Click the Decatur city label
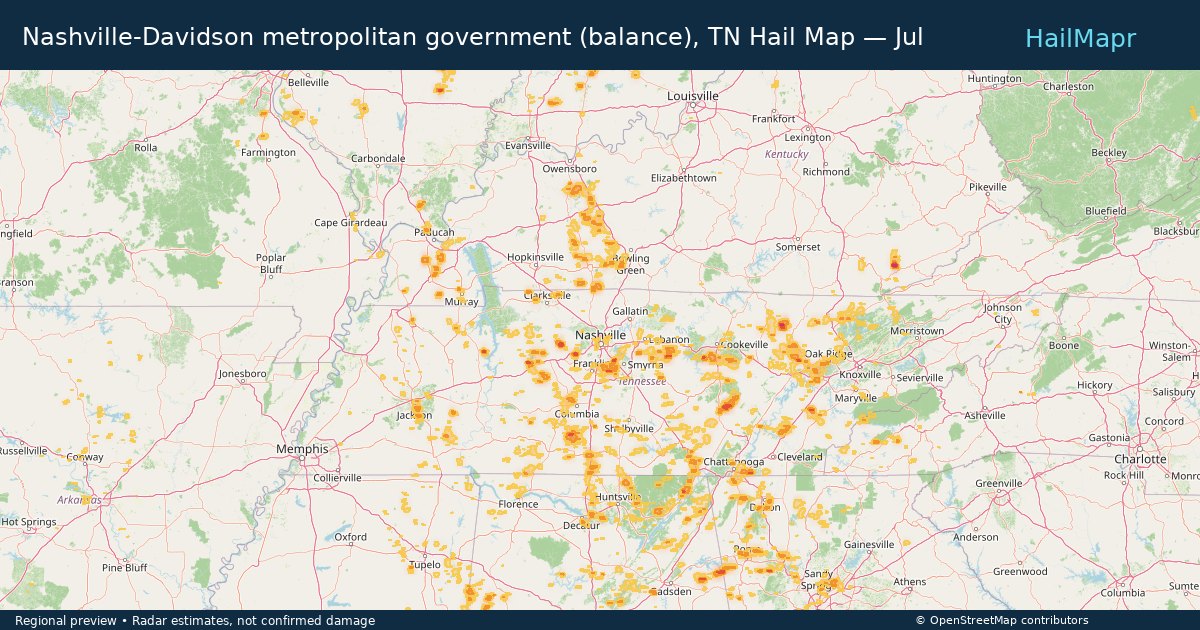The width and height of the screenshot is (1200, 630). pos(581,525)
